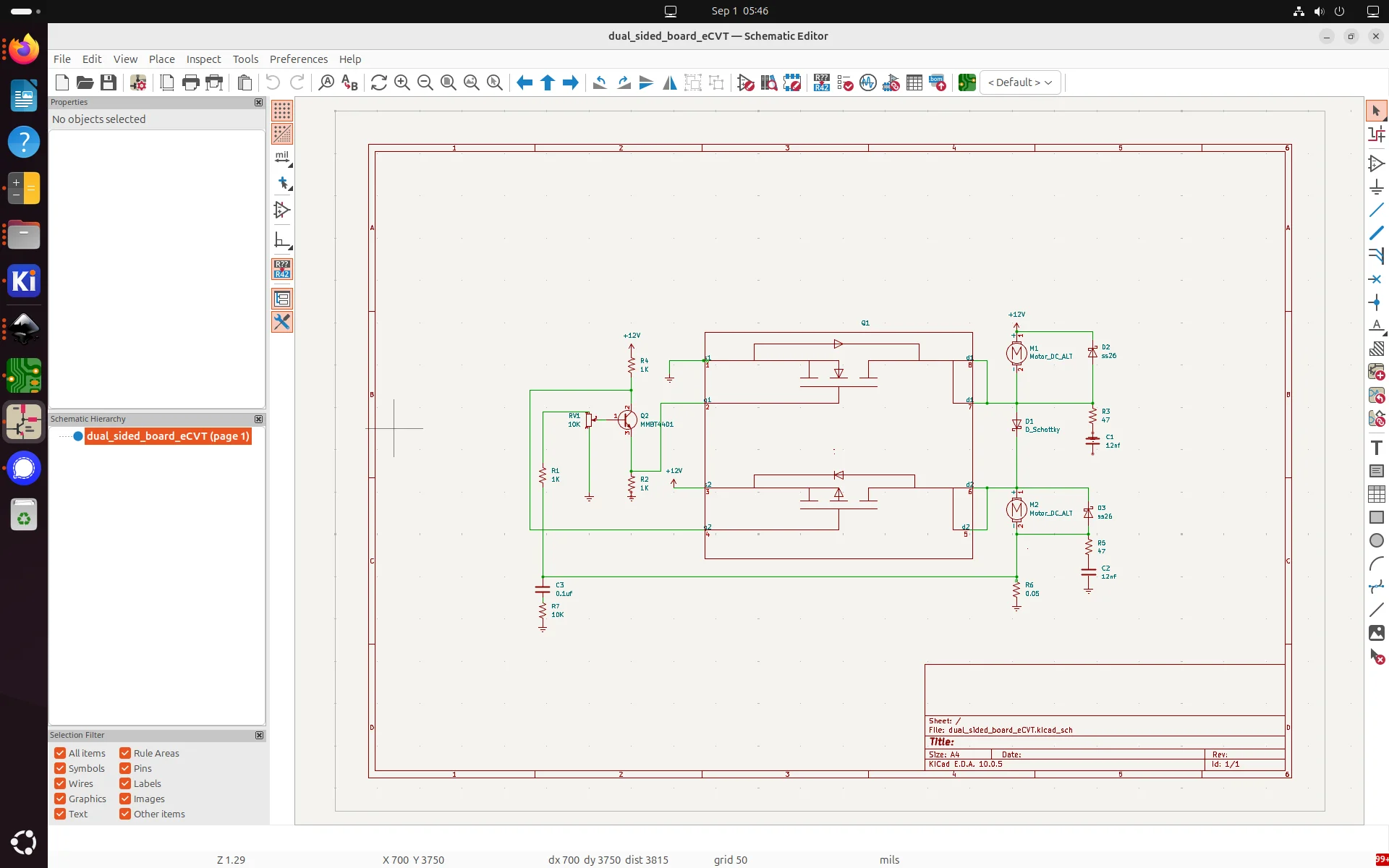Open Symbol Fields Table icon
Screen dimensions: 1389x868
[x=914, y=82]
